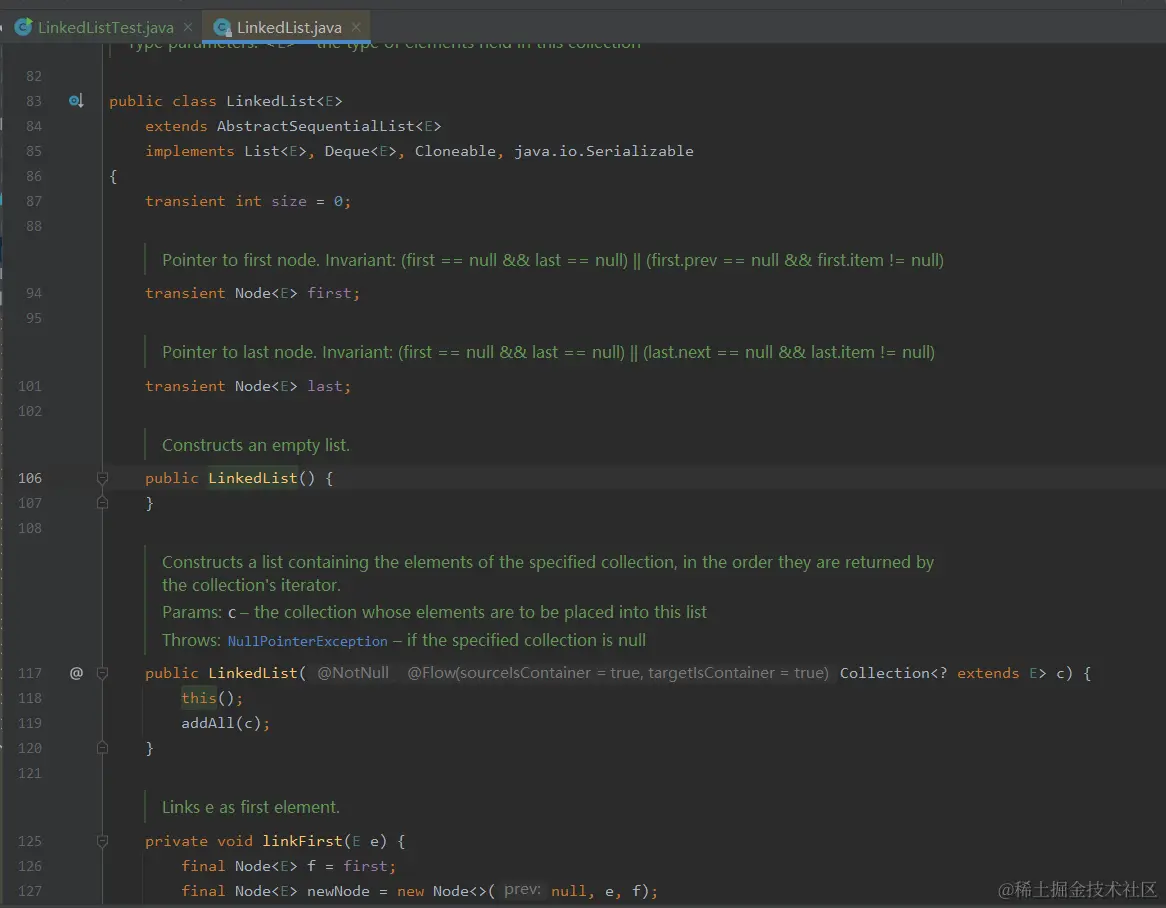Click the fold end marker at line 120
Screen dimensions: 1166x908
(x=103, y=748)
